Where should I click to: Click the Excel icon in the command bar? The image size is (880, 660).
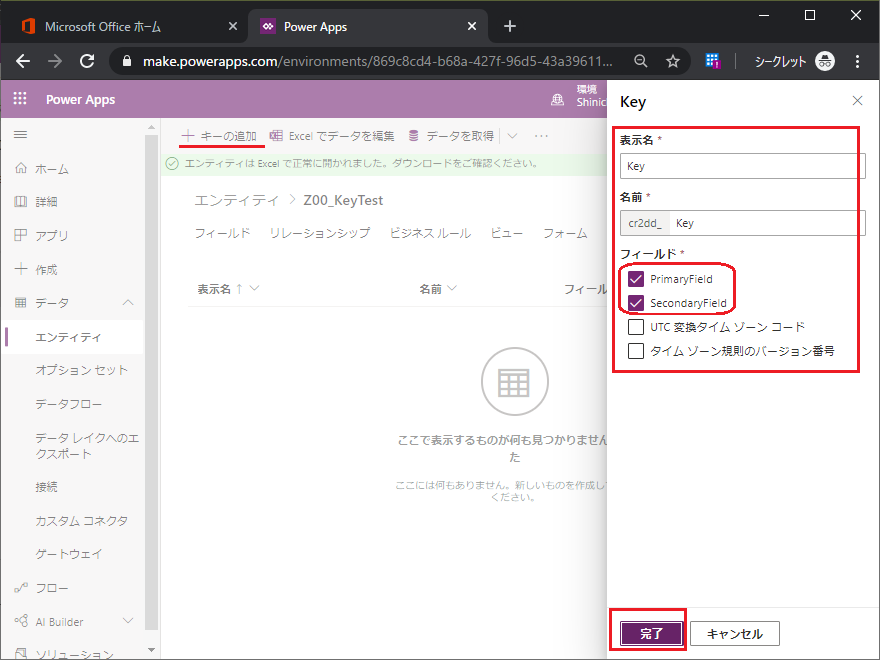(276, 136)
